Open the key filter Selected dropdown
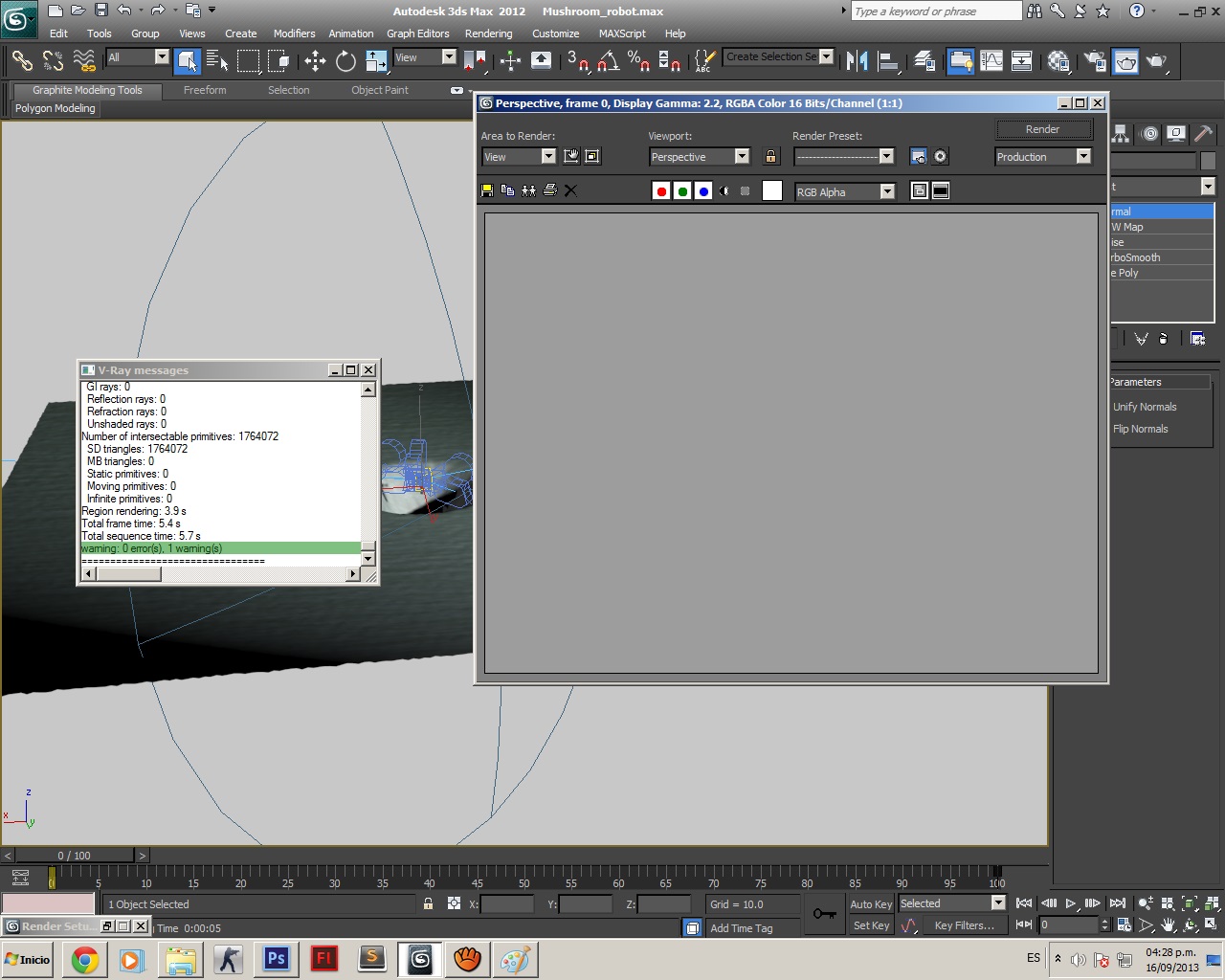Screen dimensions: 1225x980 tap(951, 903)
